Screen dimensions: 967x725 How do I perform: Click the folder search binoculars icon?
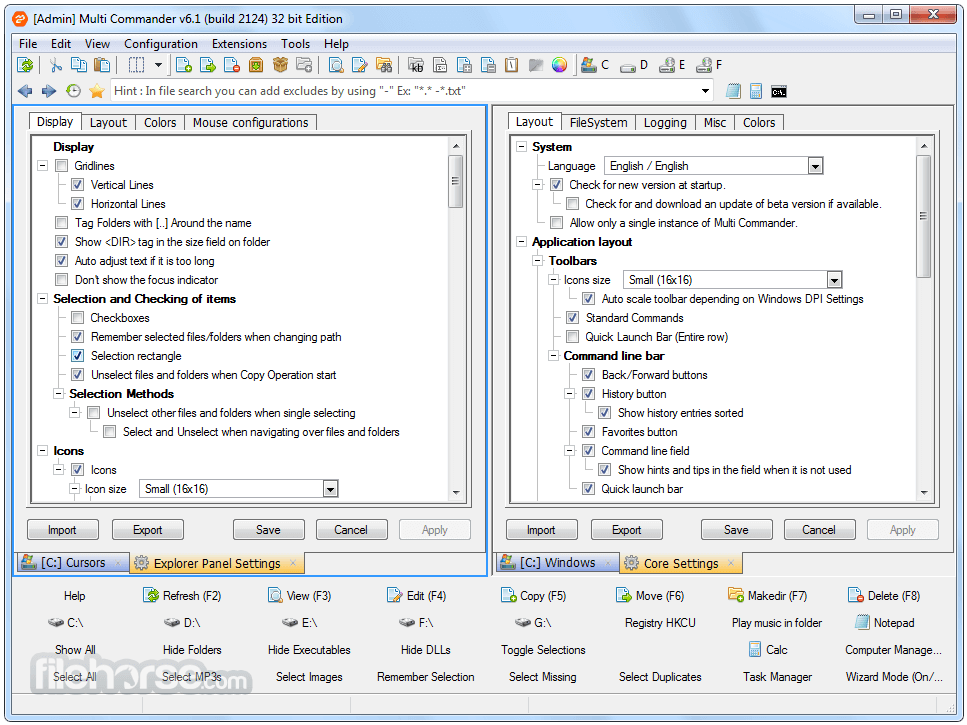(x=384, y=65)
